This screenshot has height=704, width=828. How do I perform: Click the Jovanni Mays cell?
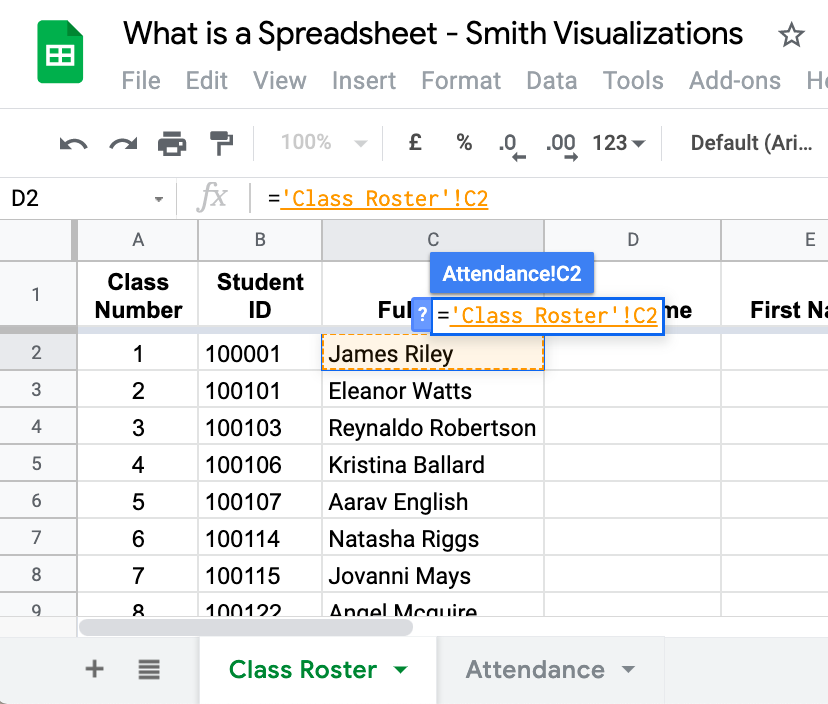(x=432, y=574)
